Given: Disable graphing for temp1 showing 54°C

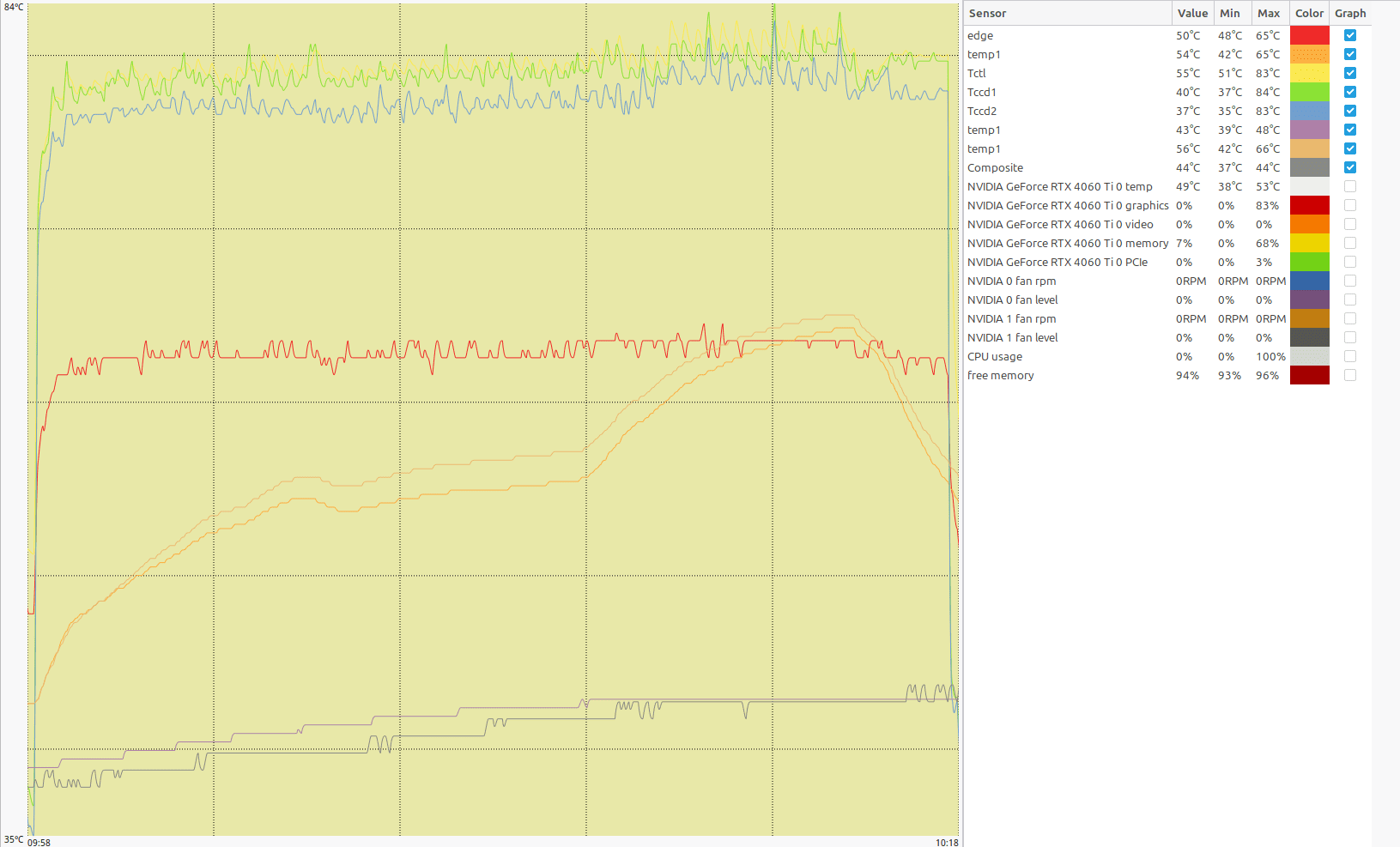Looking at the screenshot, I should [1350, 54].
